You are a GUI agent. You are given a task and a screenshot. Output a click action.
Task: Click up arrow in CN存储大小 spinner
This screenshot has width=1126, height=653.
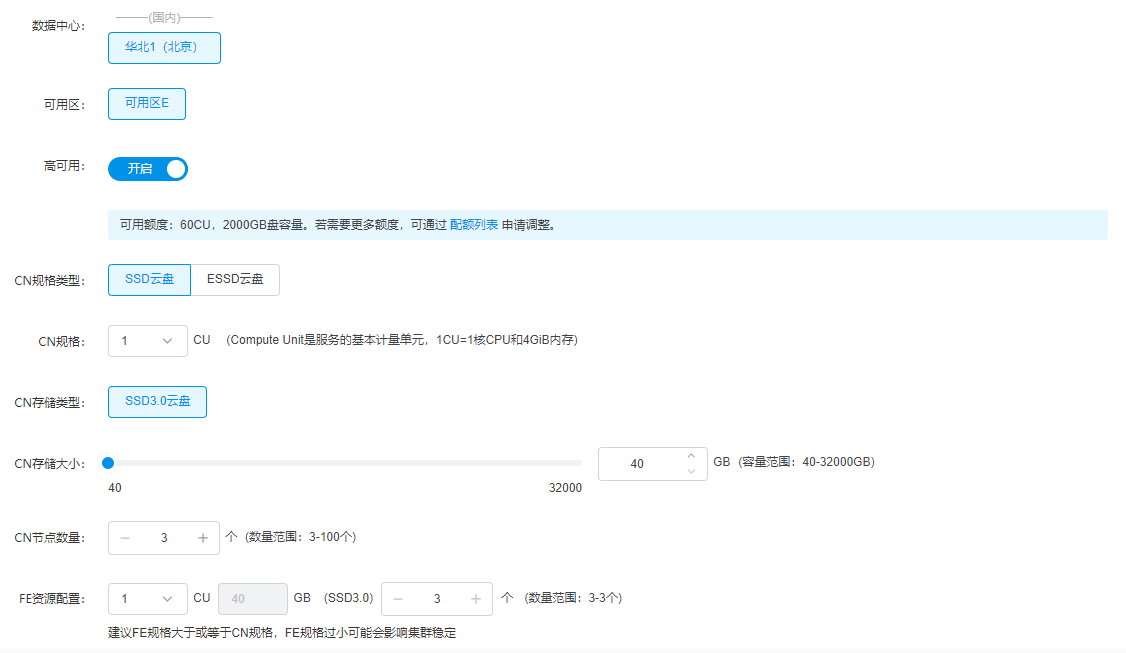(x=691, y=456)
